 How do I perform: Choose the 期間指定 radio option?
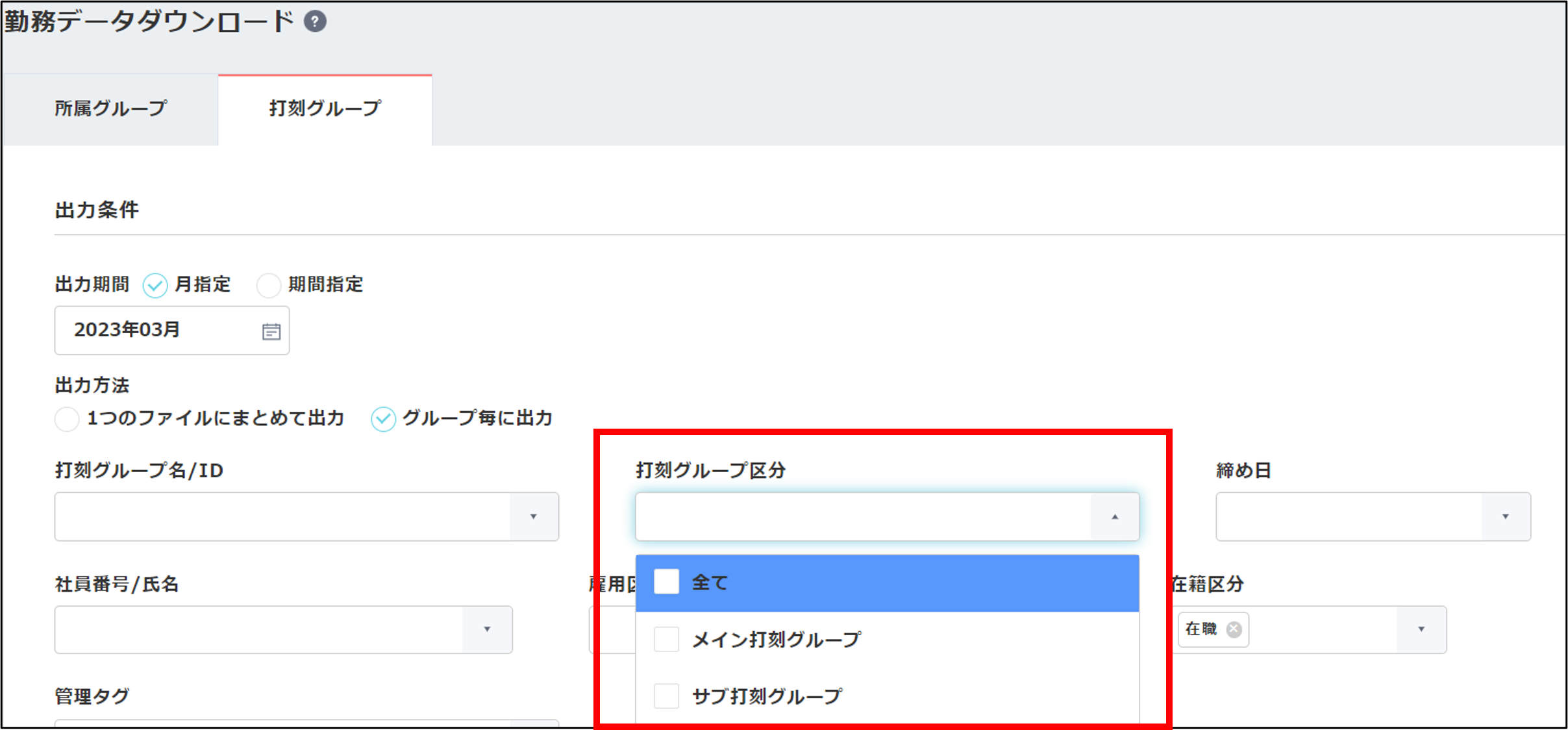click(x=269, y=285)
